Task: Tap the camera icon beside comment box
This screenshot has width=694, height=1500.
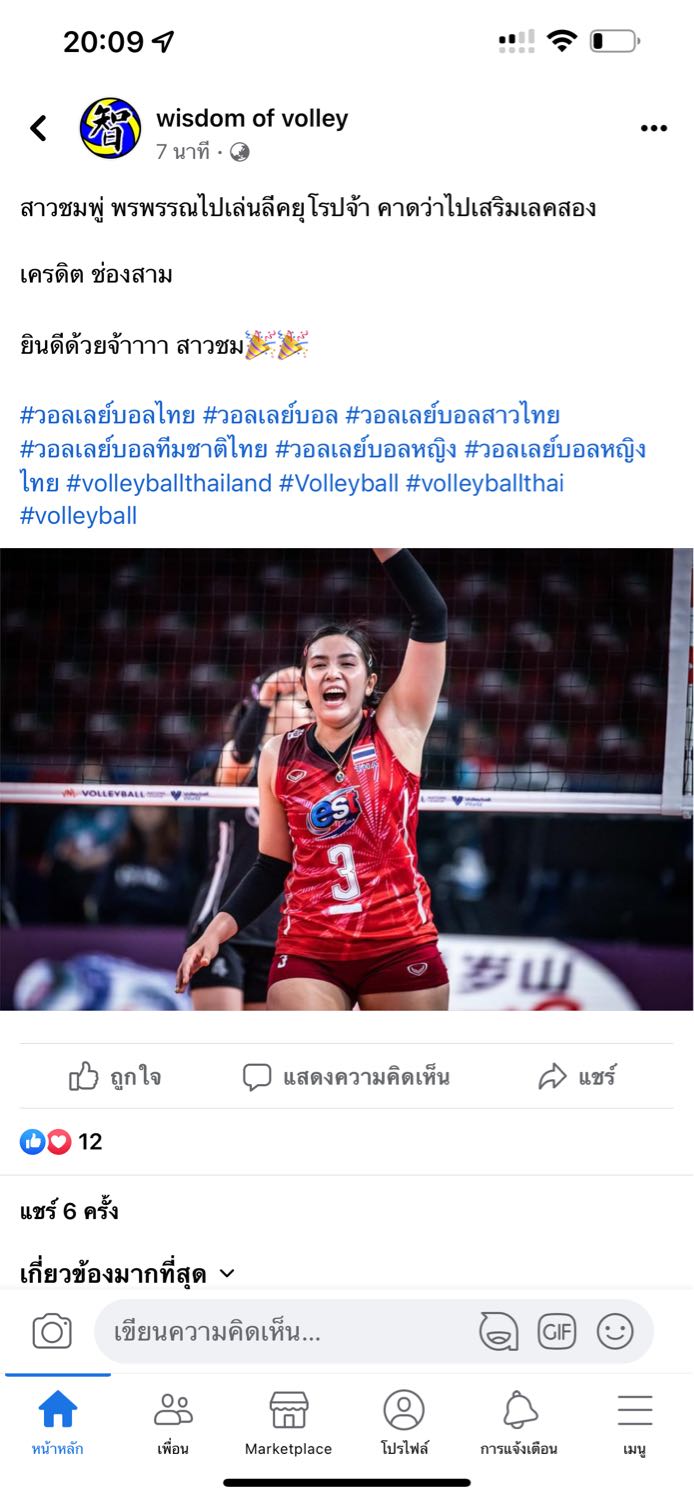Action: pyautogui.click(x=52, y=1332)
